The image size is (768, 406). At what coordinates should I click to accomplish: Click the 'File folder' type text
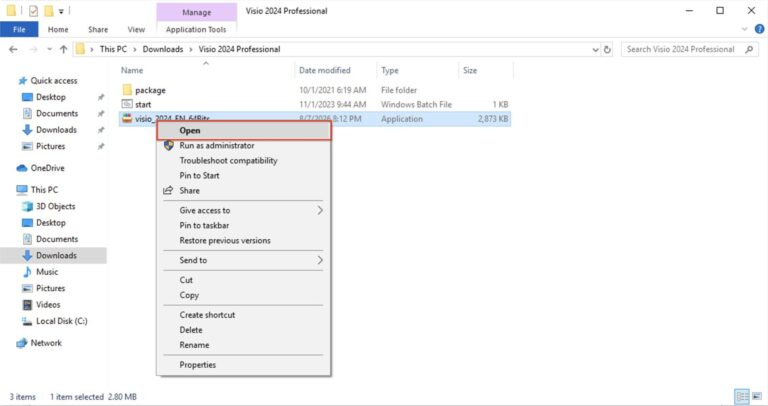pyautogui.click(x=399, y=90)
